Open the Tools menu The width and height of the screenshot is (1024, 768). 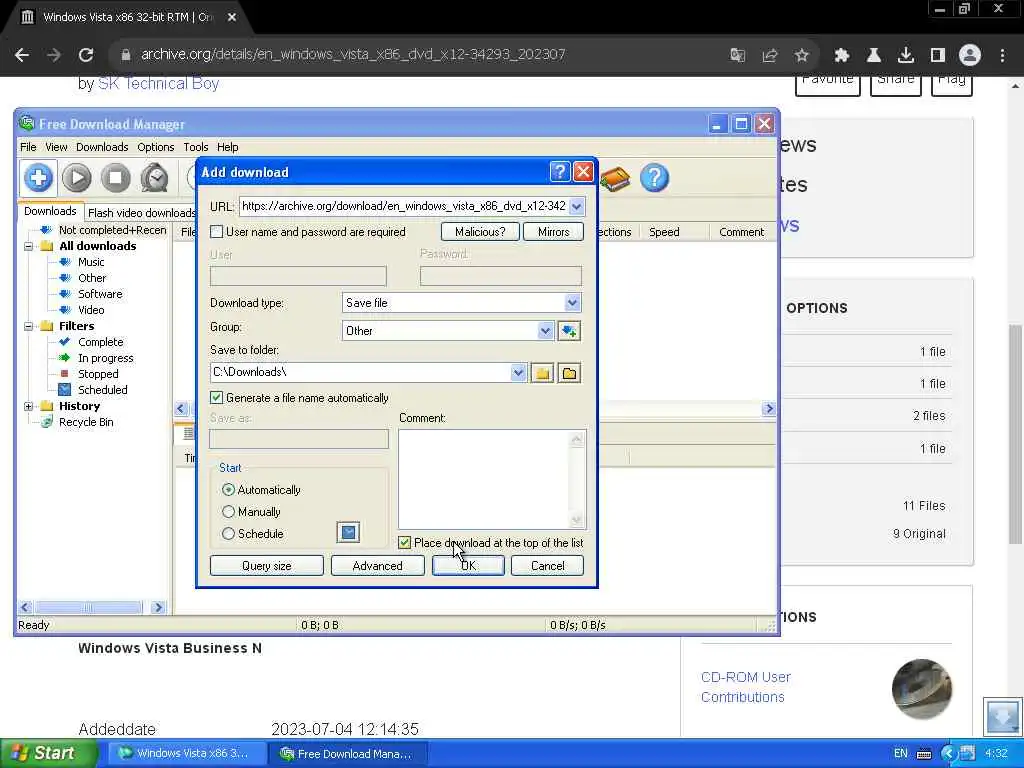tap(195, 147)
